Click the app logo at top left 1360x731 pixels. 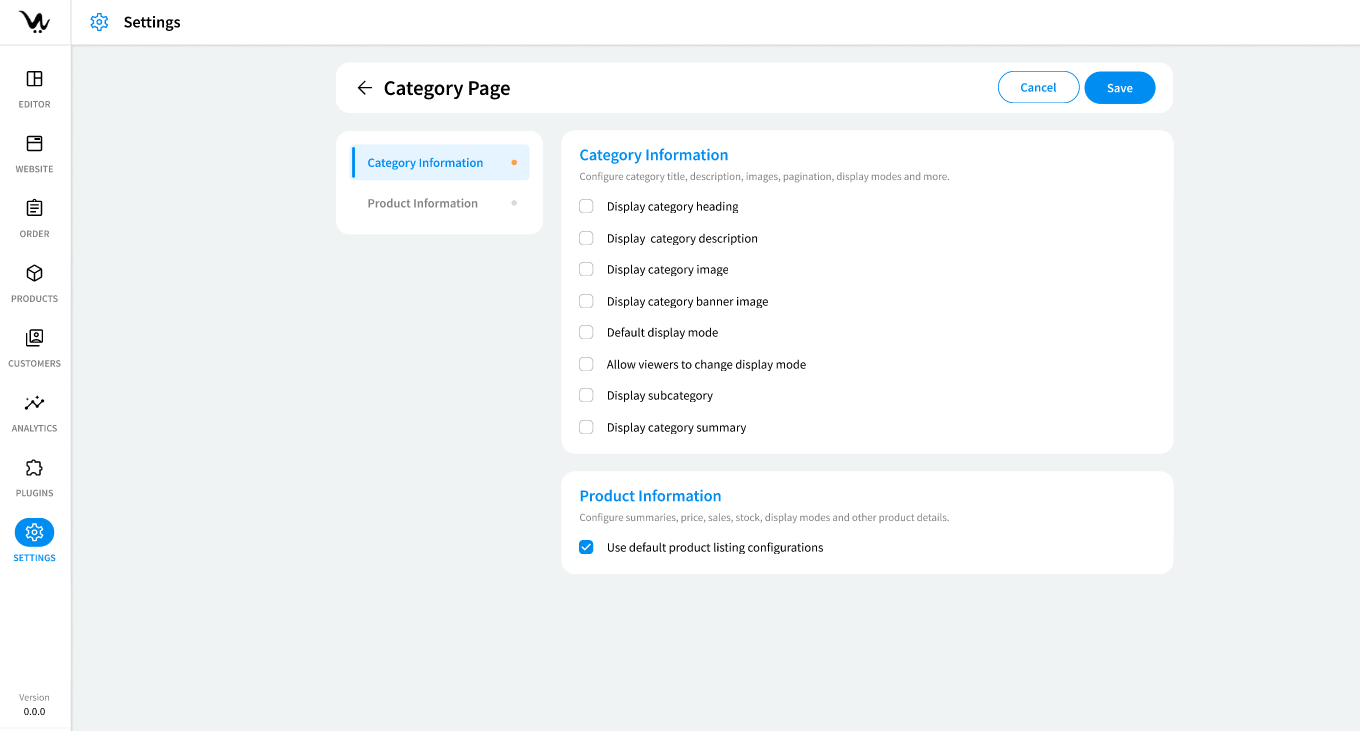coord(34,22)
